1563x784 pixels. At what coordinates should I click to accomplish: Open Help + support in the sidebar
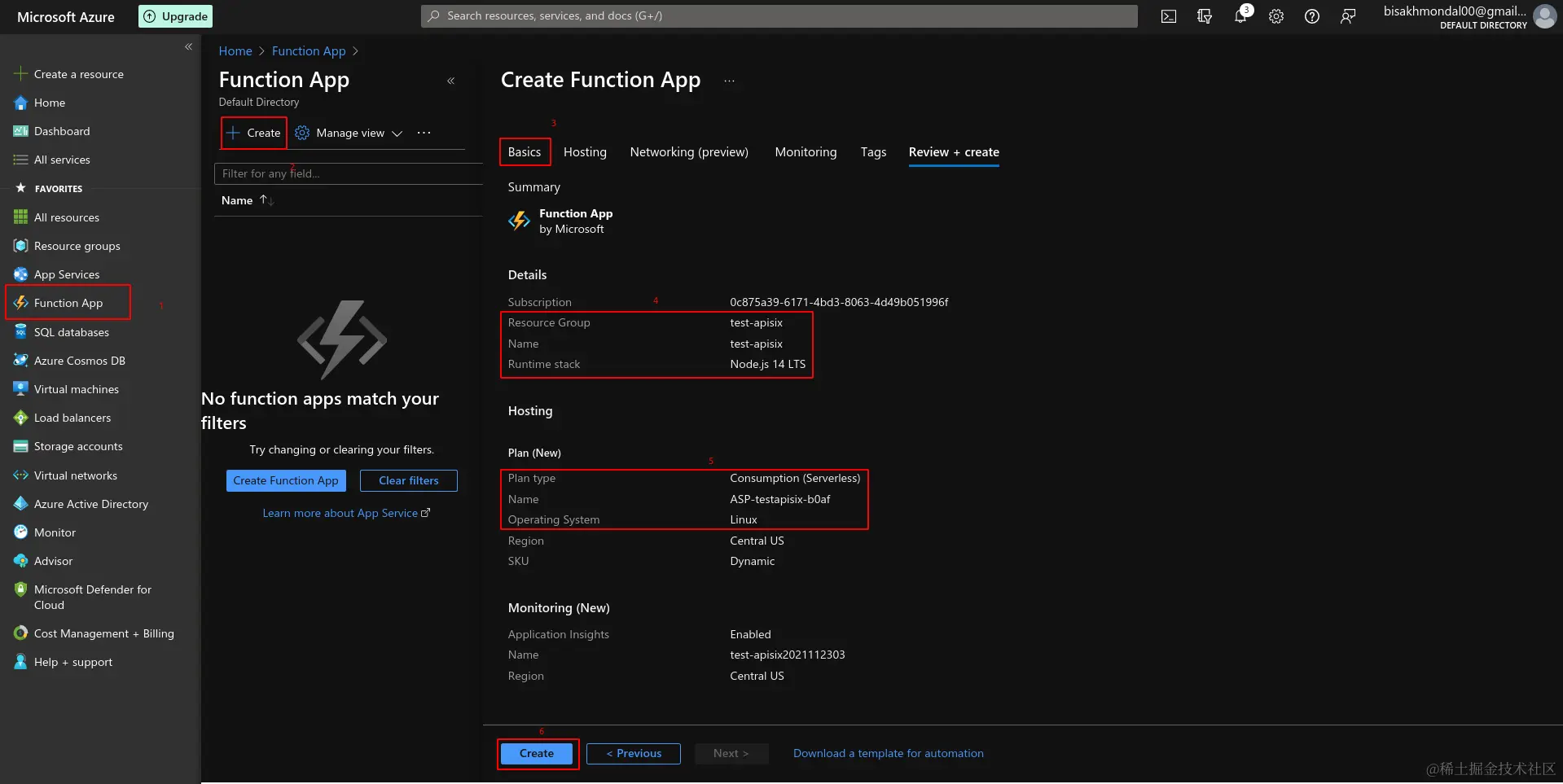(73, 662)
